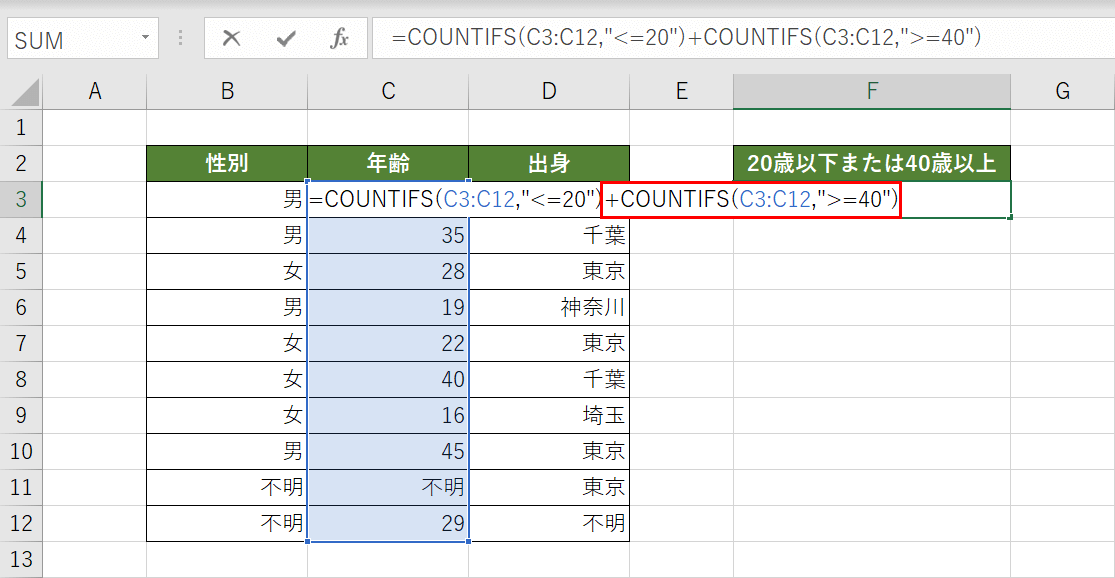Click the 20歳以下または40歳以上 header cell
This screenshot has height=578, width=1115.
tap(872, 163)
